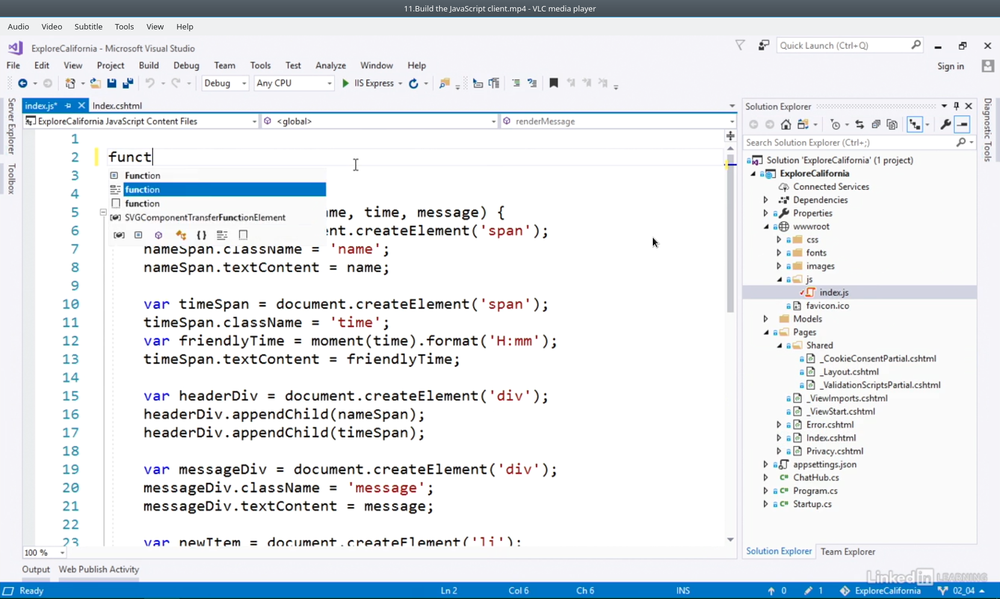This screenshot has width=1000, height=599.
Task: Click the browser Refresh icon beside IIS Express
Action: pos(413,84)
